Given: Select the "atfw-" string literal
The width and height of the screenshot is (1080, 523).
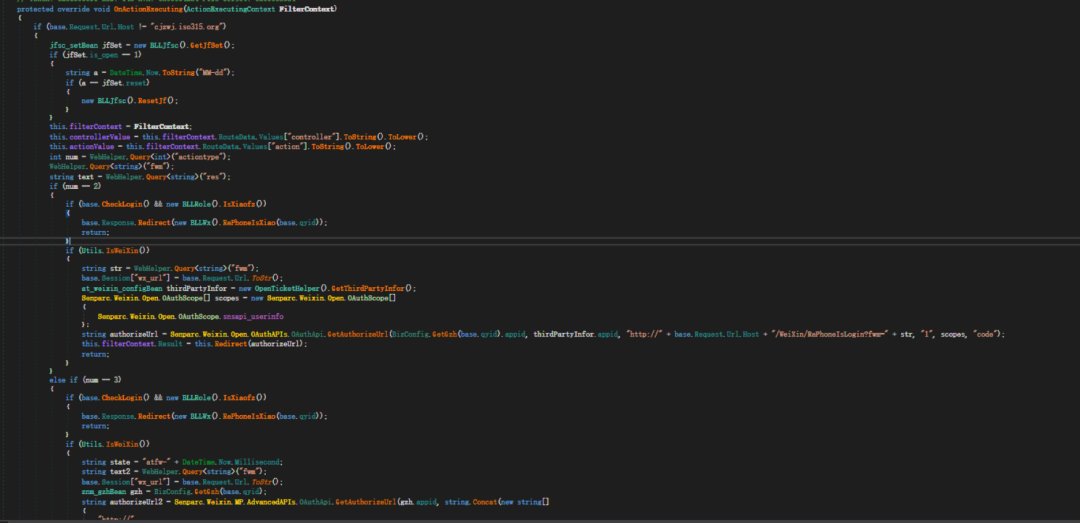Looking at the screenshot, I should (x=158, y=462).
